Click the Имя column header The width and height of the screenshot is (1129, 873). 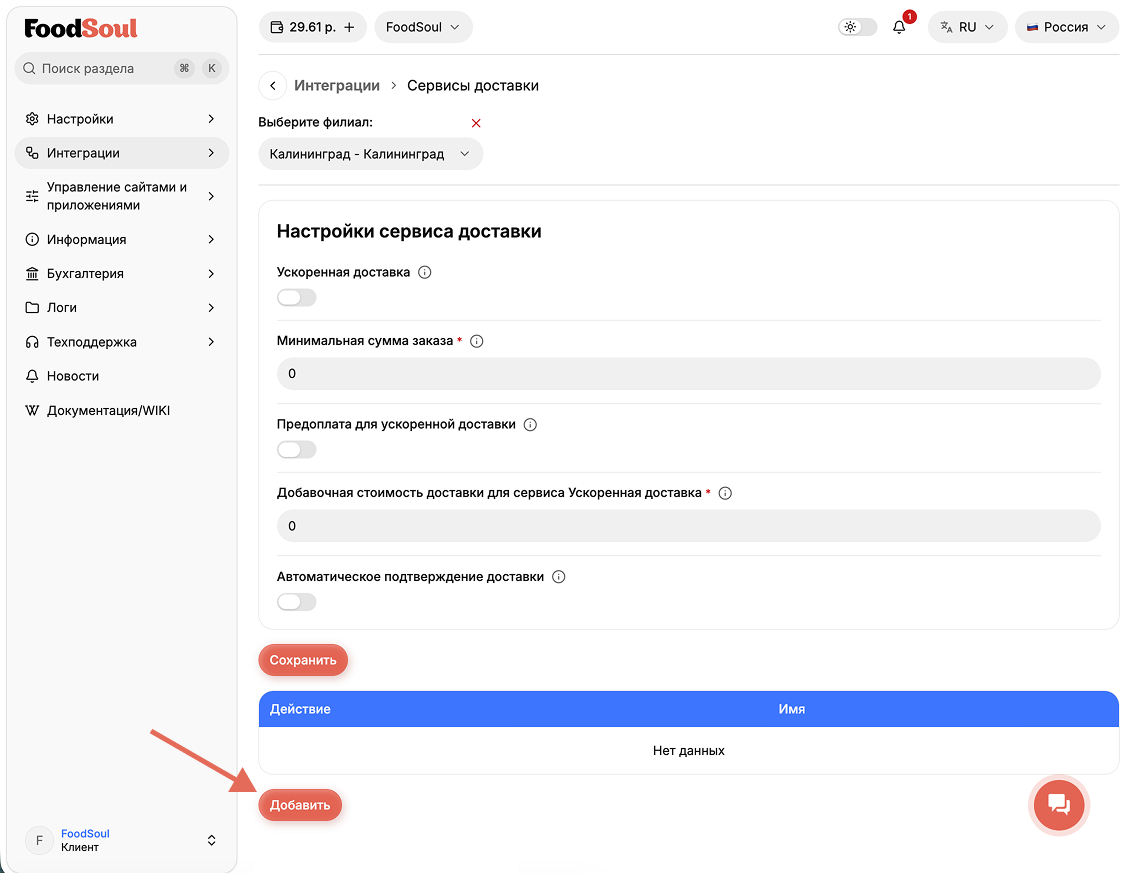(x=791, y=709)
